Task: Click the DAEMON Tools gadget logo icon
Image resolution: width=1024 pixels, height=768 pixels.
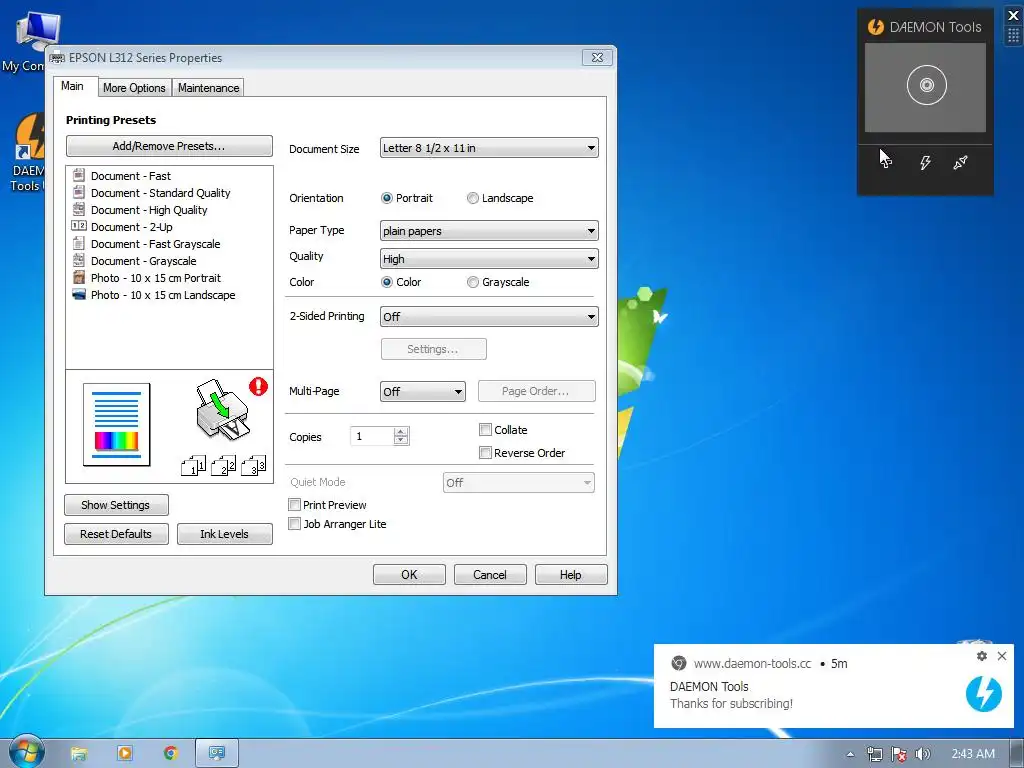Action: (x=875, y=27)
